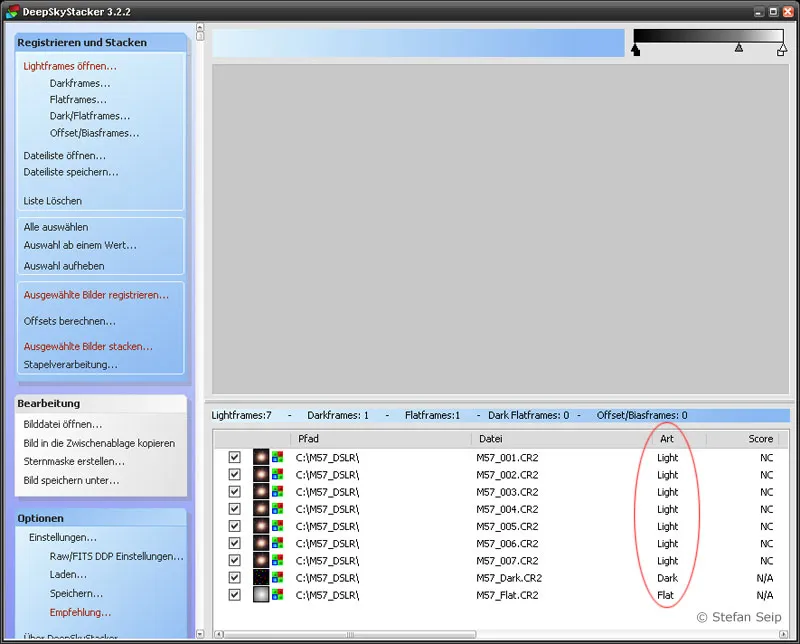Click Bild in die Zwischenablage kopieren
This screenshot has height=644, width=800.
(x=99, y=443)
